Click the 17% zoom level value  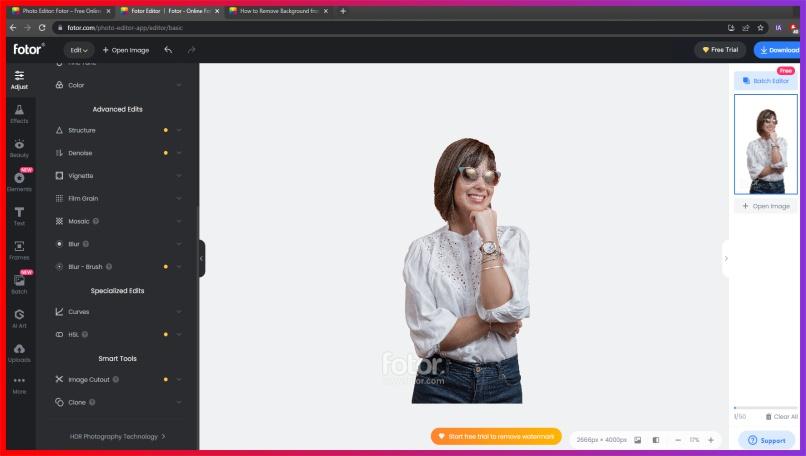coord(694,440)
